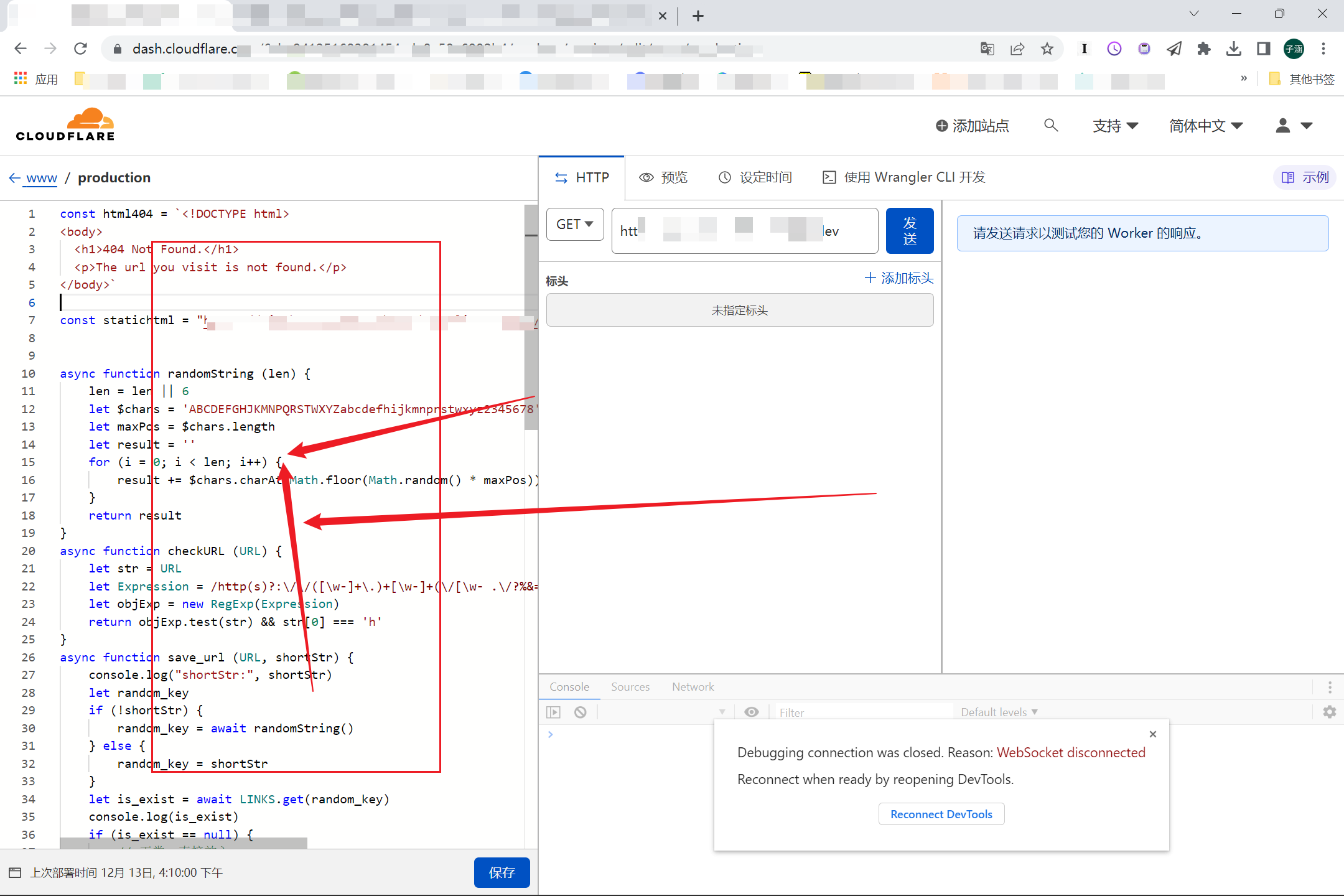
Task: Click the code editor vertical scrollbar
Action: coord(531,317)
